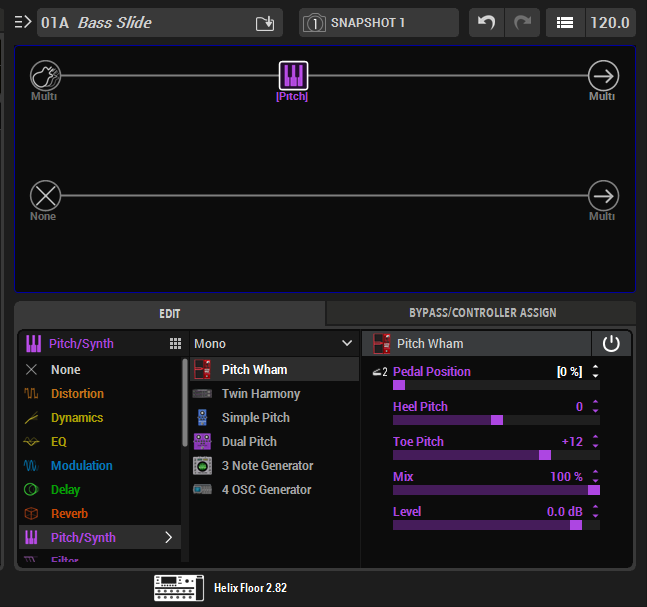Open the SNAPSHOT 1 selector

coord(379,23)
